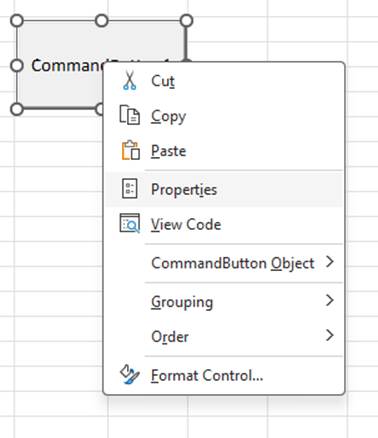The height and width of the screenshot is (438, 378).
Task: Click the Order menu label
Action: click(170, 337)
